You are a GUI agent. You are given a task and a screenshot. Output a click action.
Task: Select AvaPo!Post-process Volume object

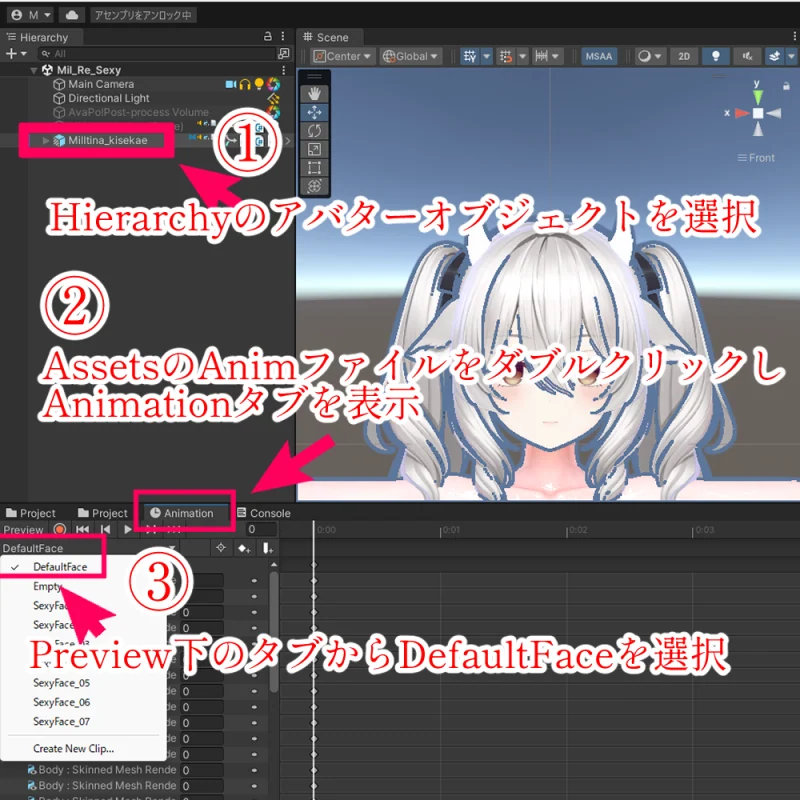pos(138,112)
